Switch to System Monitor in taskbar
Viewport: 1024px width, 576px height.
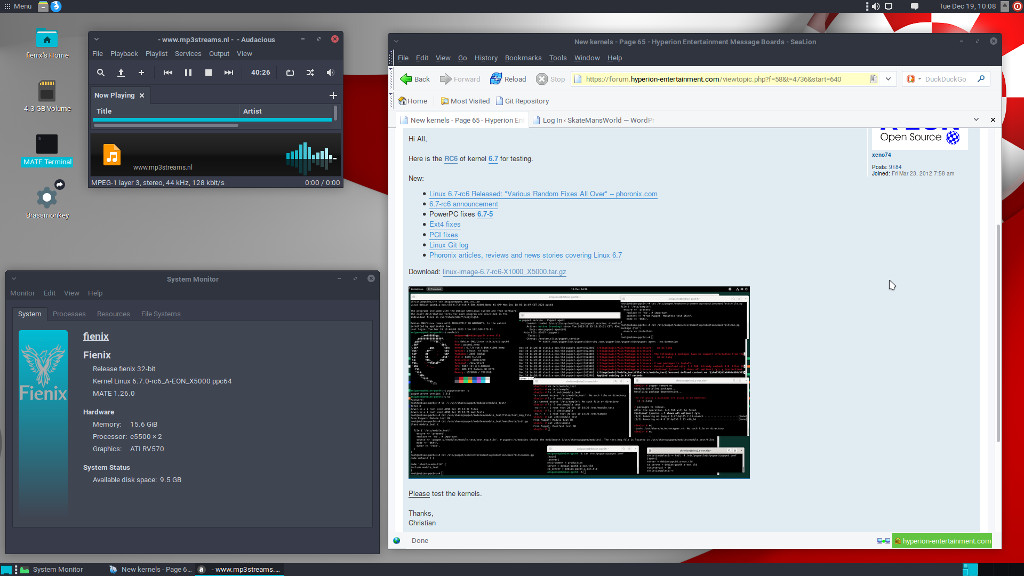coord(52,569)
